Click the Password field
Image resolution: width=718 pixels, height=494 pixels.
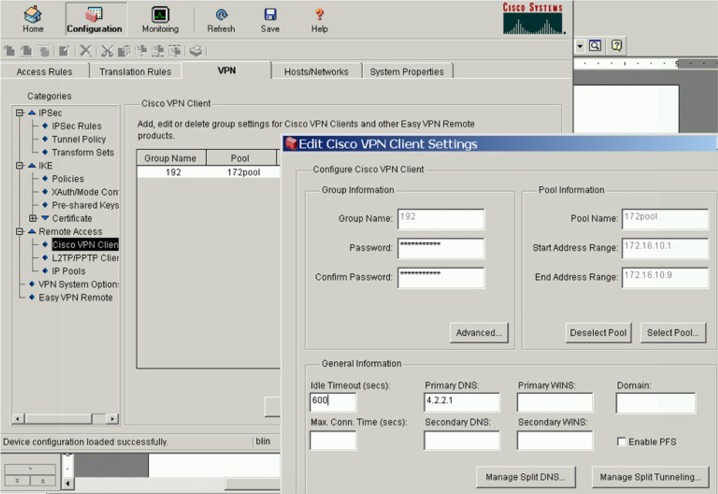tap(441, 249)
